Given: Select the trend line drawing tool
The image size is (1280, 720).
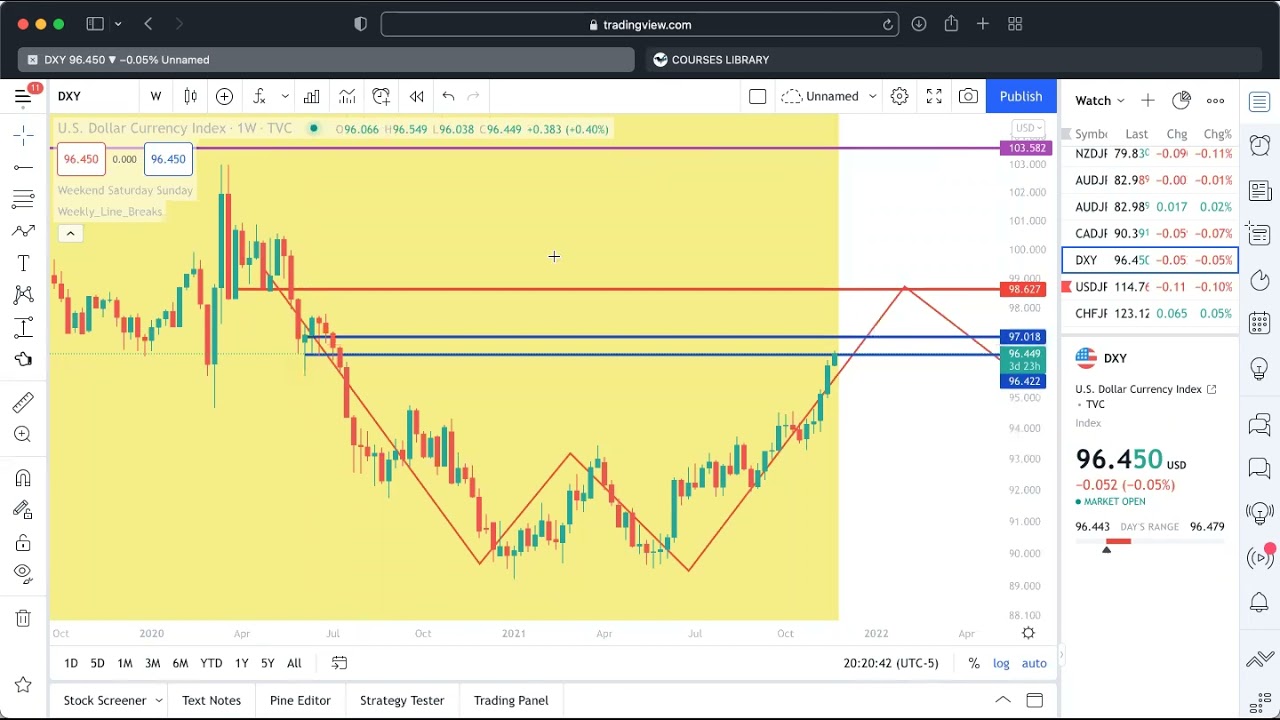Looking at the screenshot, I should 23,167.
